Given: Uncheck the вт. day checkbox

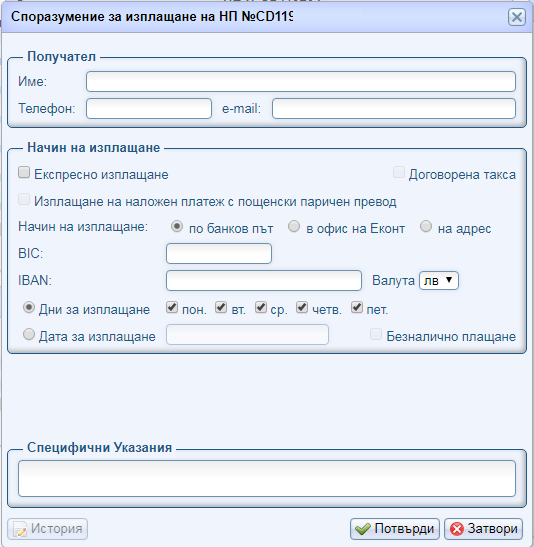Looking at the screenshot, I should (x=221, y=307).
